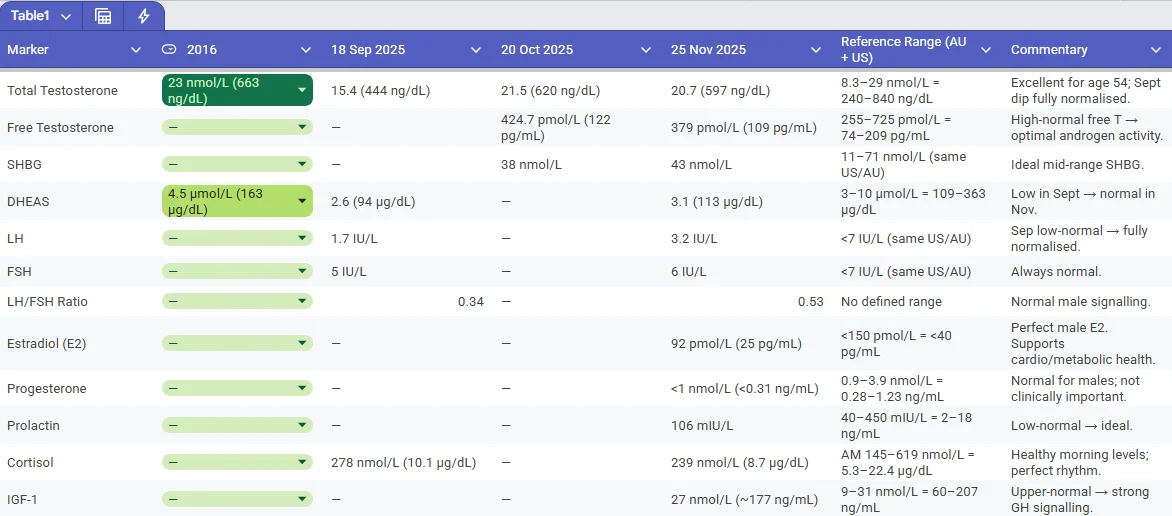Select the 20 Oct 2025 column header
The width and height of the screenshot is (1172, 516).
pos(537,50)
